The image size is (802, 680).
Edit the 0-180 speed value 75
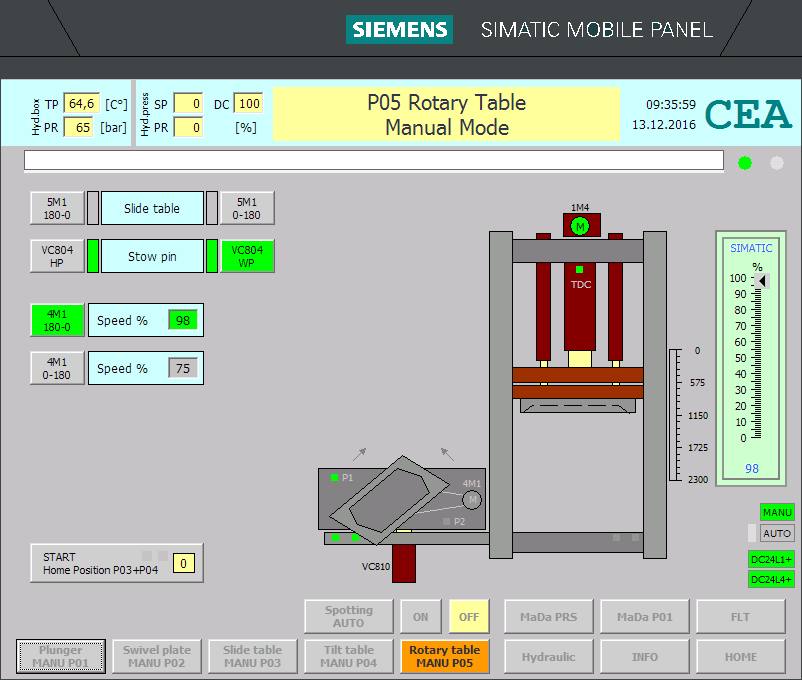[183, 368]
